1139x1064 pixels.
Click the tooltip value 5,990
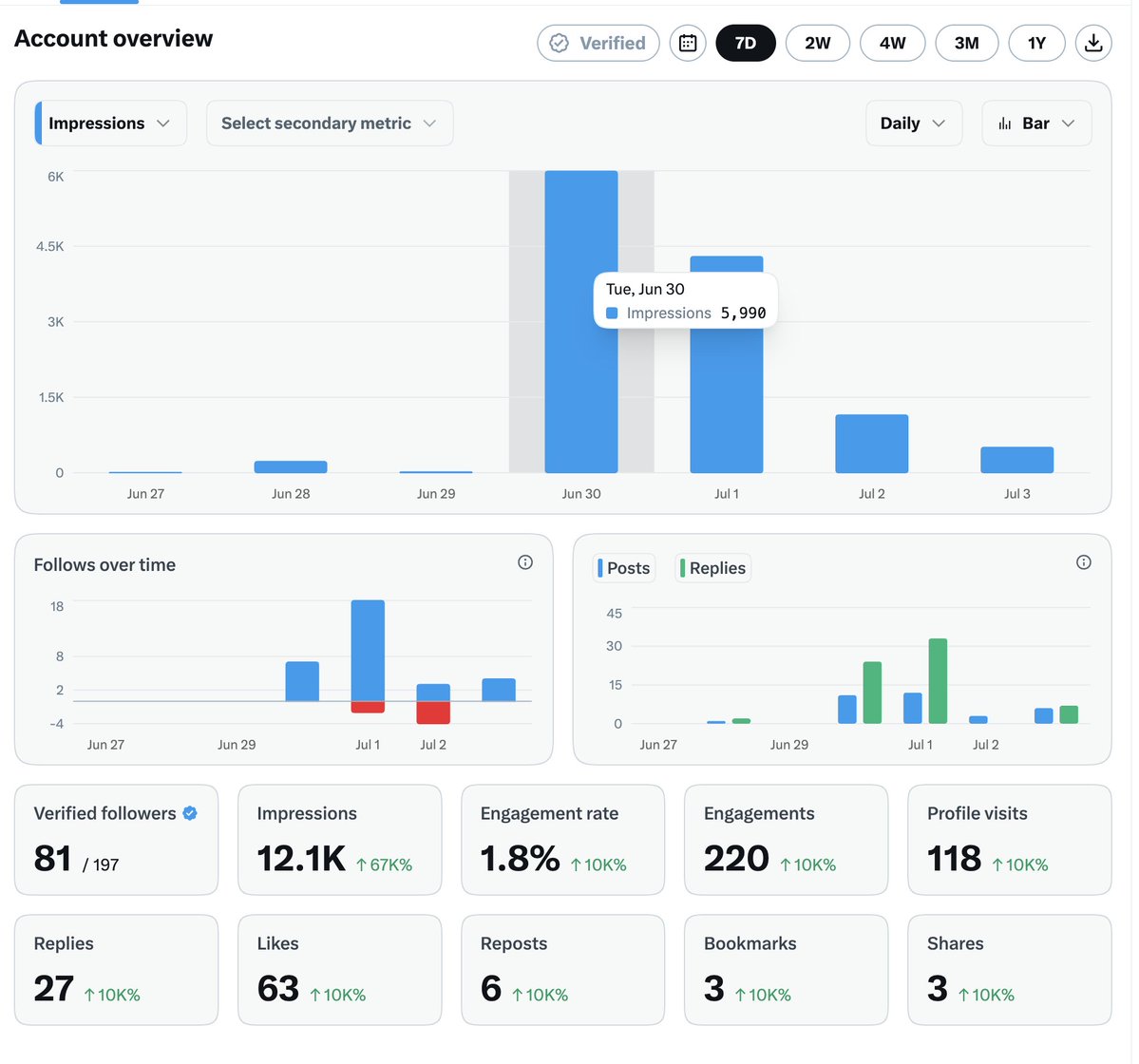pyautogui.click(x=743, y=313)
